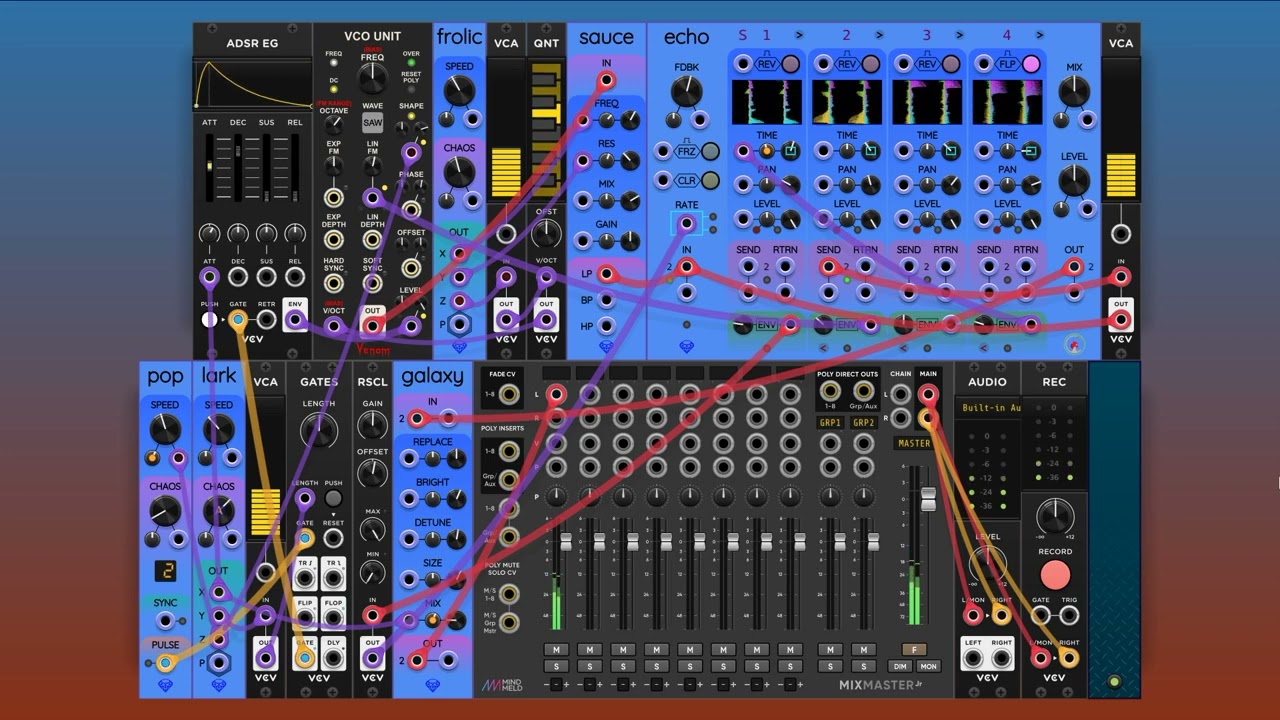This screenshot has width=1280, height=720.
Task: Open the SAW wave selector on VCO Unit
Action: click(x=372, y=123)
